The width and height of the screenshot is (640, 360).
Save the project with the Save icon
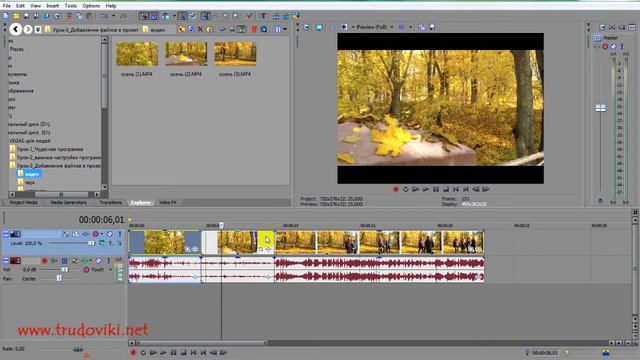pyautogui.click(x=26, y=16)
